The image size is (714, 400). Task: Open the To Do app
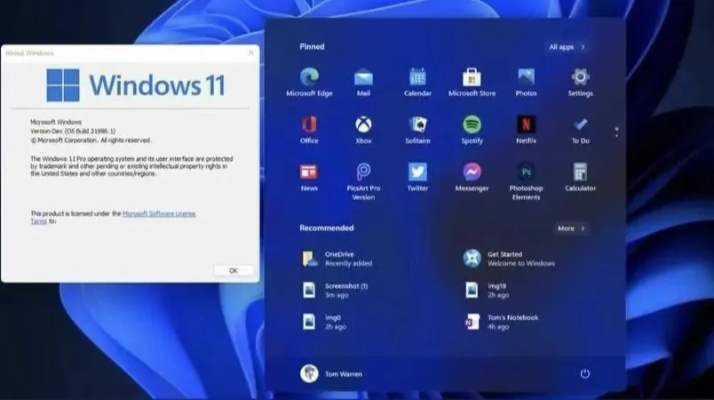580,130
